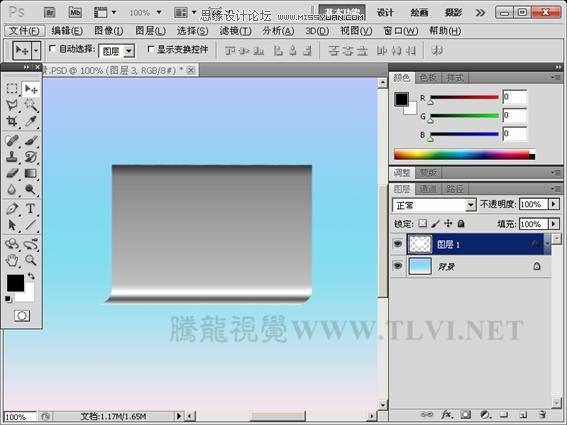Hide layer 图层 1 with its eye icon

[x=398, y=243]
